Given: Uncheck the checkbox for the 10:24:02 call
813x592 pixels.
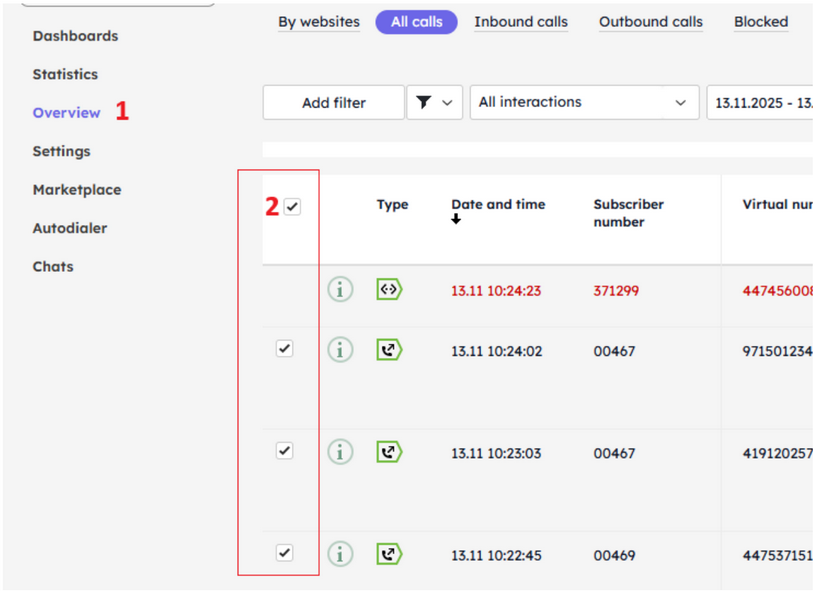Looking at the screenshot, I should [x=284, y=349].
